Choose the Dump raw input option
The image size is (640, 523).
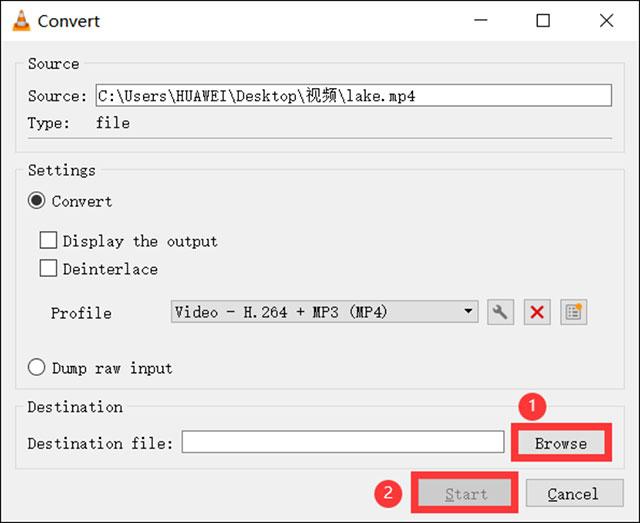pos(37,368)
